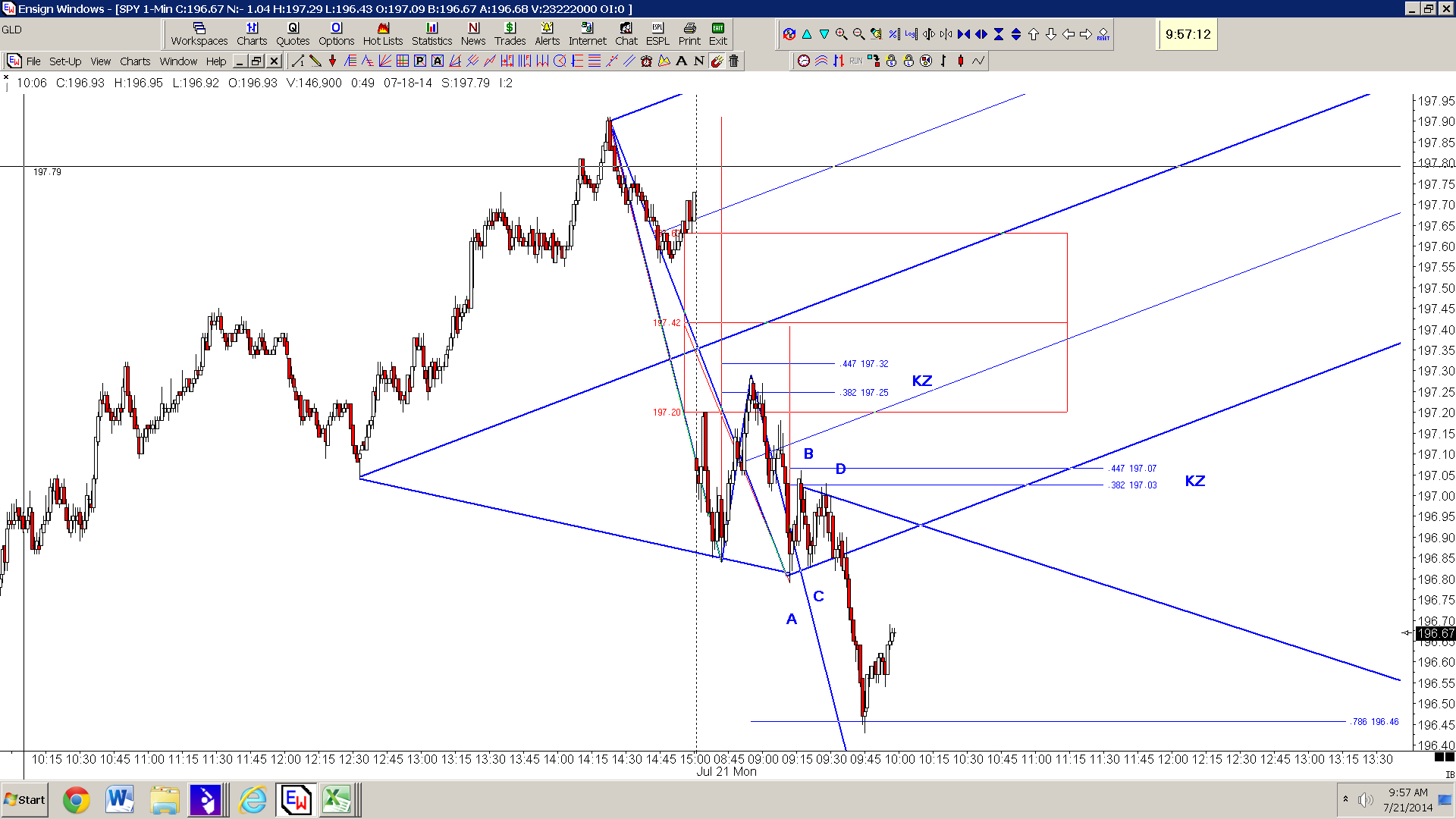
Task: Shift chart right with right arrow
Action: pyautogui.click(x=1085, y=34)
